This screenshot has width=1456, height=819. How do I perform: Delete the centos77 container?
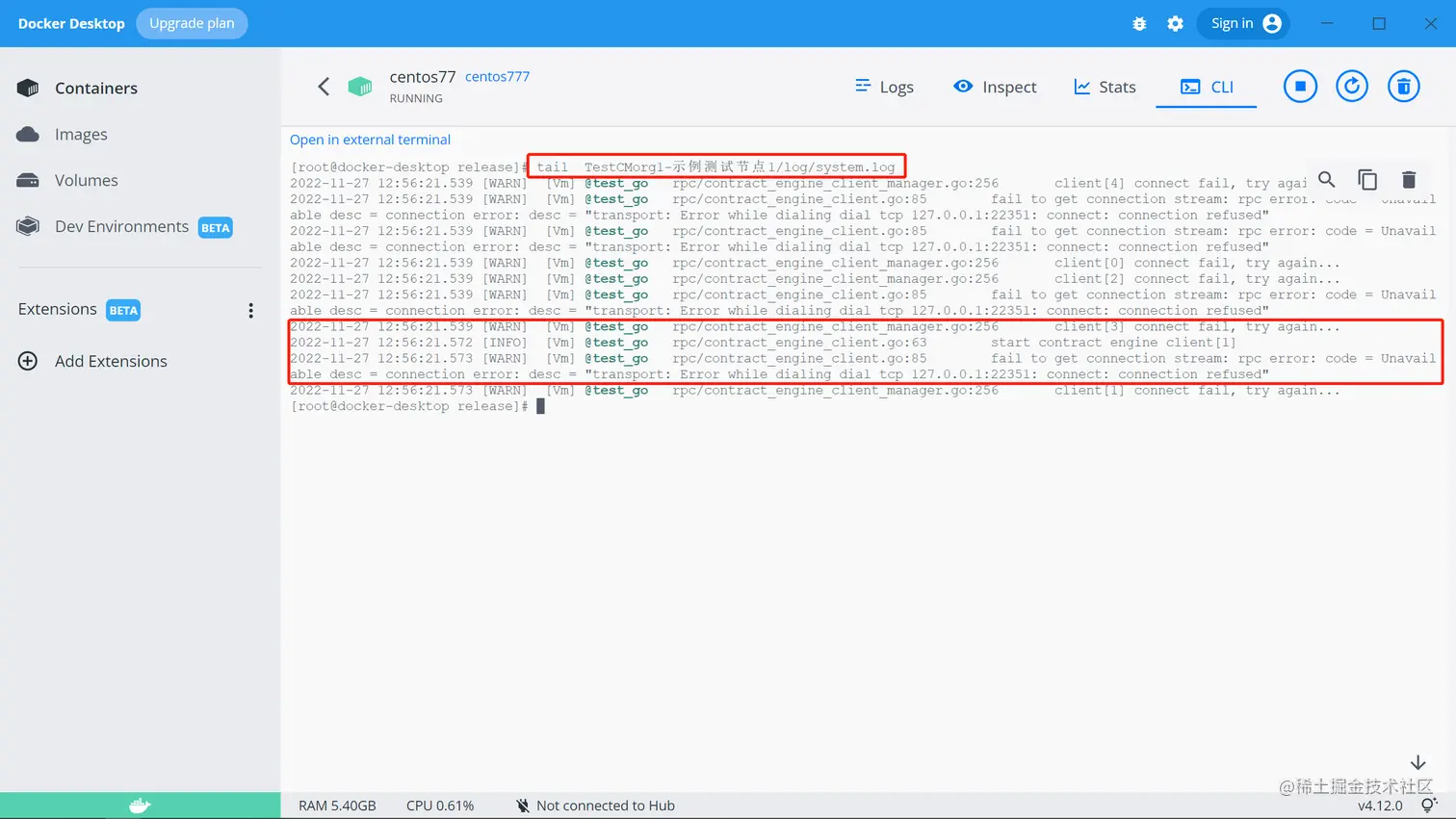coord(1404,87)
